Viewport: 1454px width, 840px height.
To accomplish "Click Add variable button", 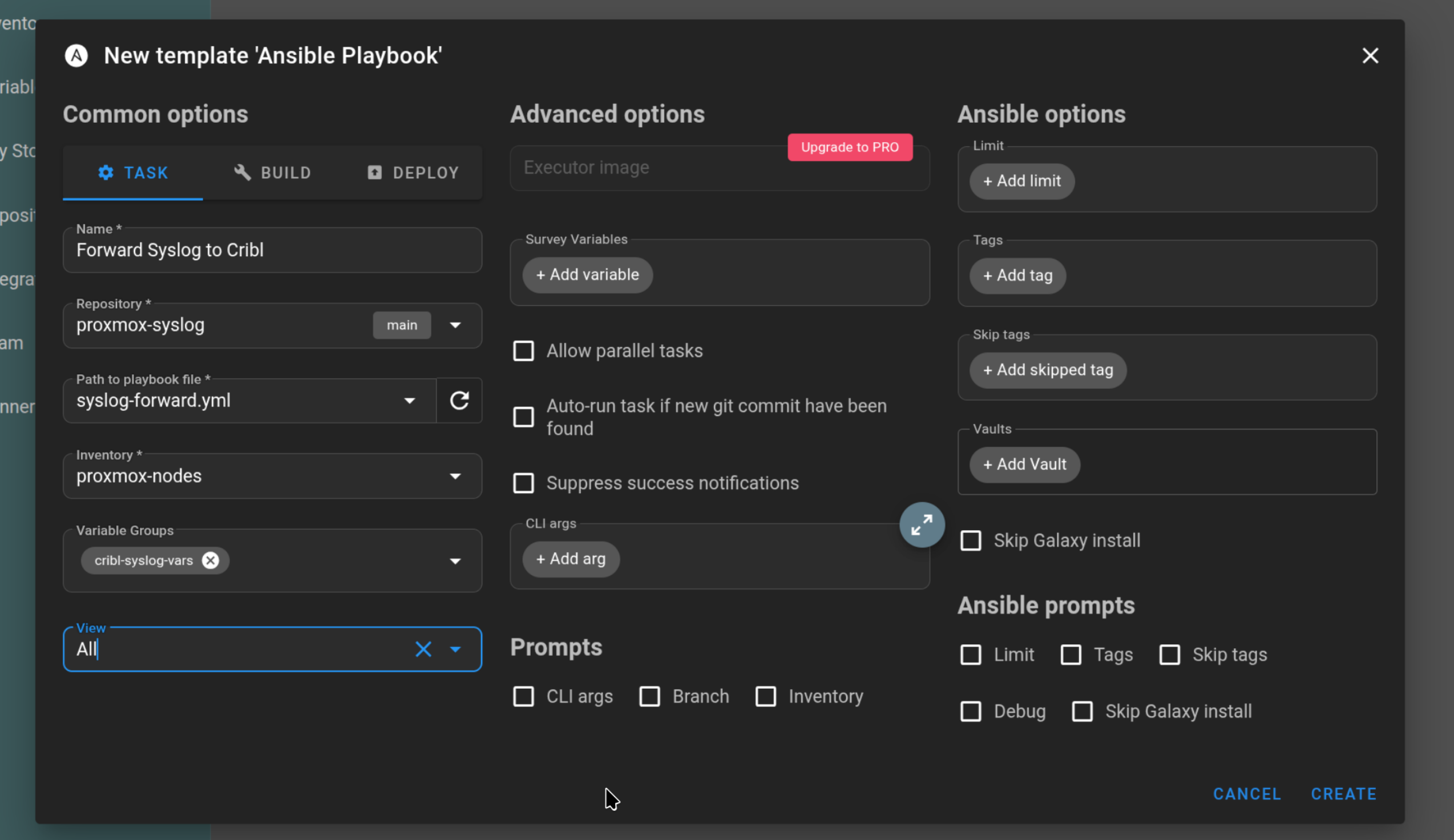I will [x=587, y=274].
